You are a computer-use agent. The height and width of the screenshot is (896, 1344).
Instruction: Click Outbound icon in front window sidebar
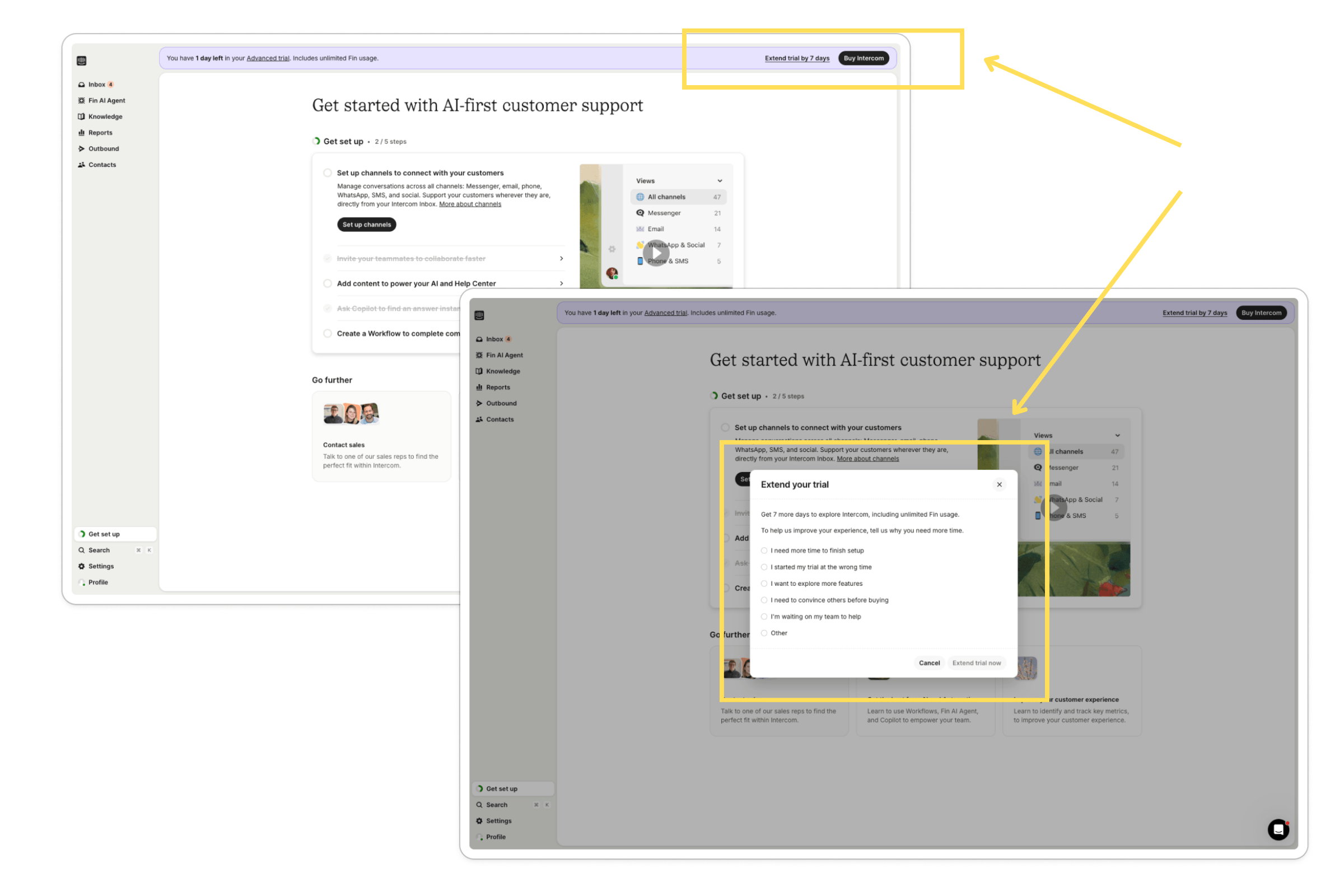tap(479, 403)
